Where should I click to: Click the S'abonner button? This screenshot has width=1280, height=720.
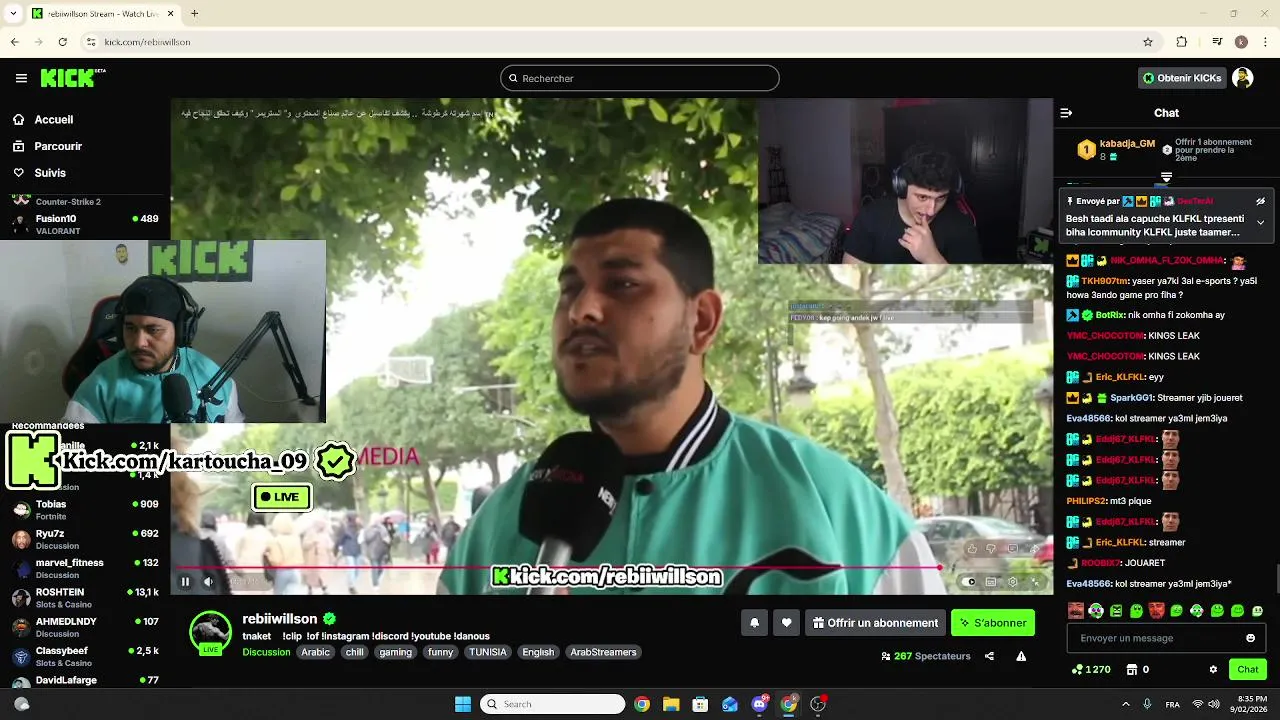[x=993, y=623]
